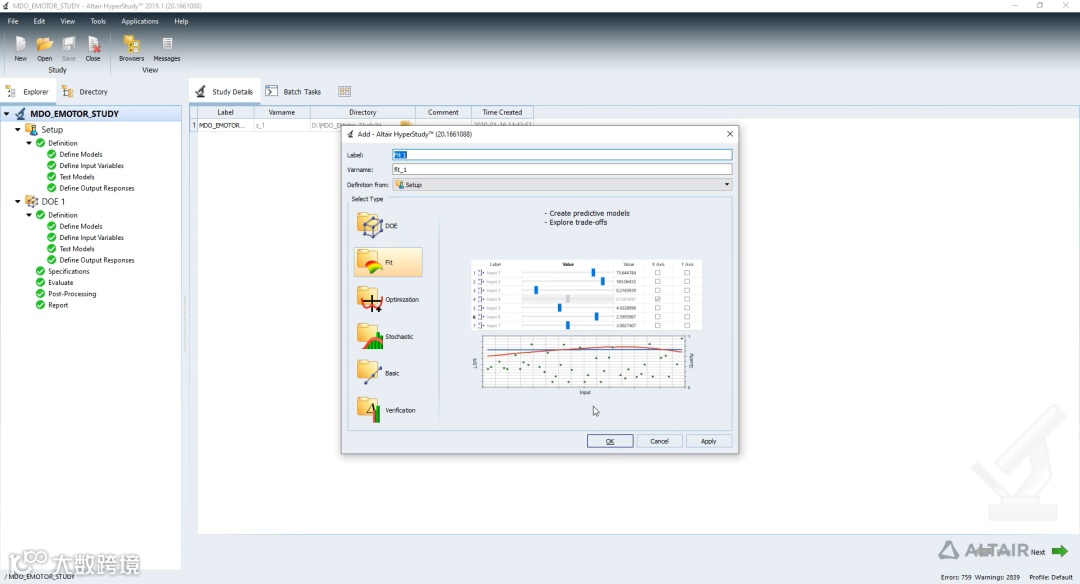This screenshot has height=584, width=1080.
Task: Click Warnings: 2839 in status bar
Action: pos(997,577)
